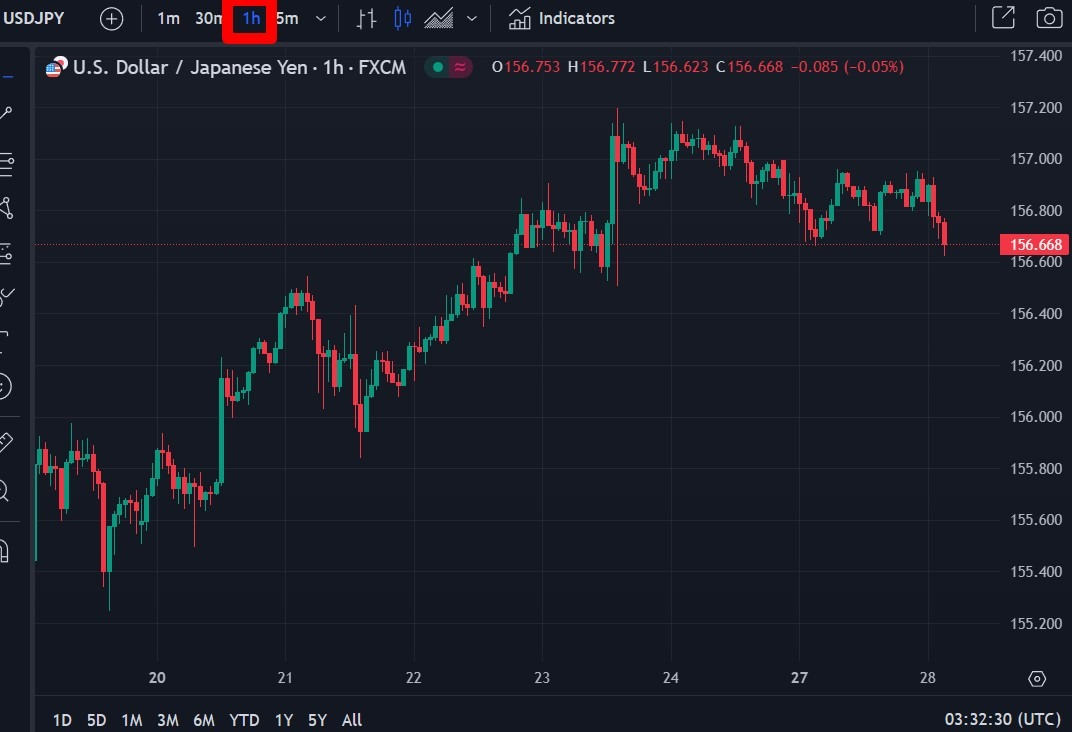Click the 157.000 price axis label

point(1036,159)
